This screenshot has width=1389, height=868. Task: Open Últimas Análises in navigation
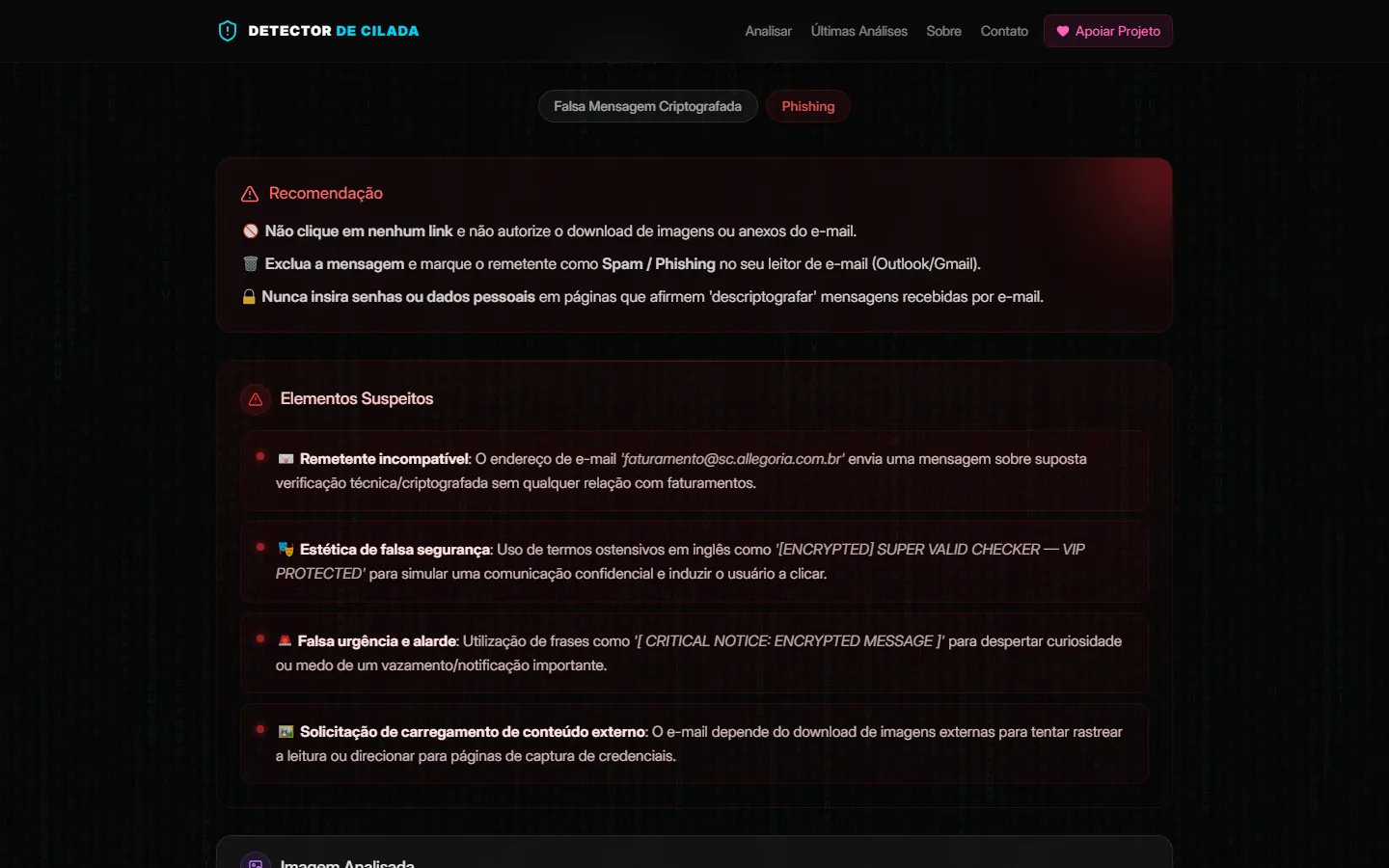coord(858,31)
